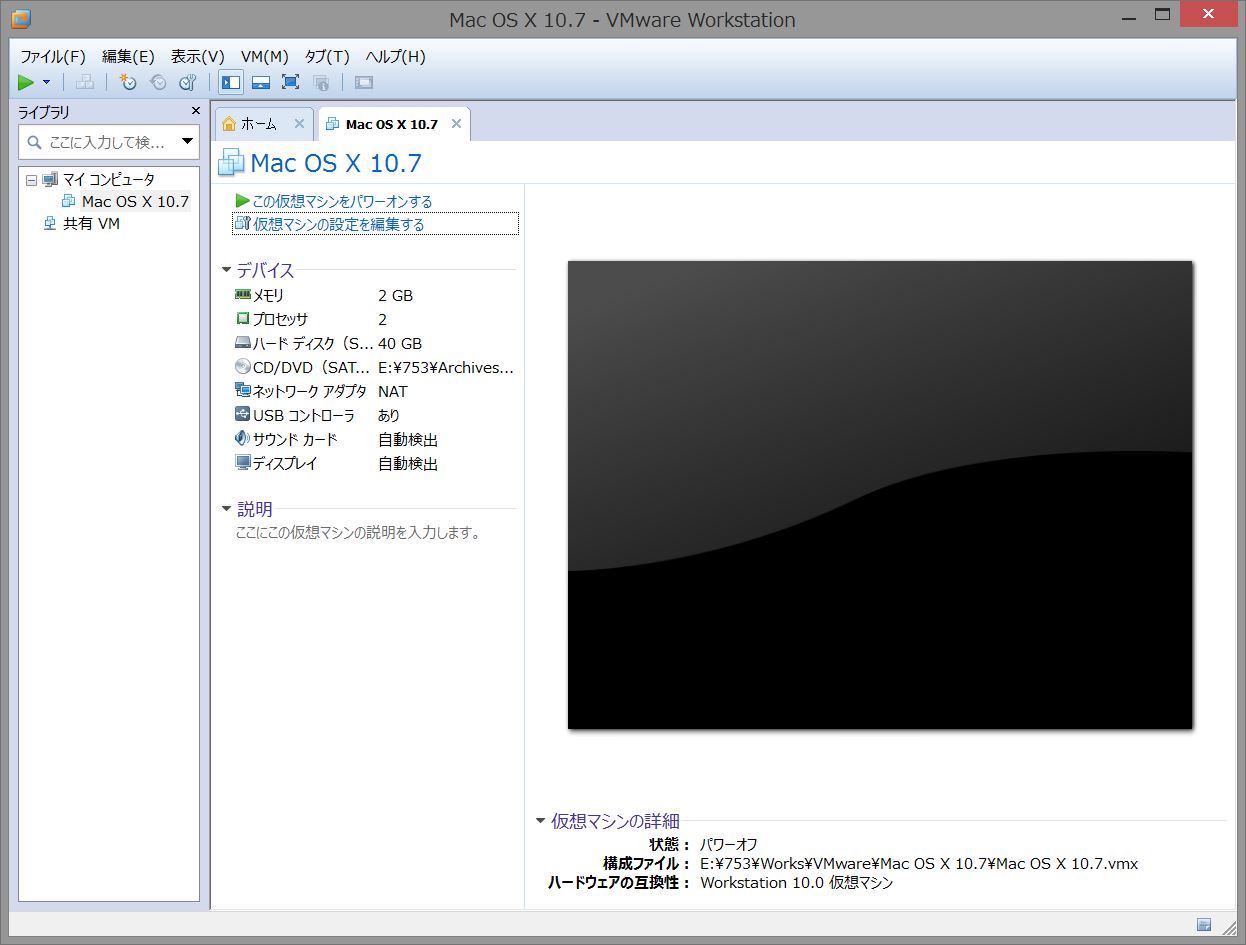Close the ライブラリ panel
Viewport: 1246px width, 945px height.
196,111
